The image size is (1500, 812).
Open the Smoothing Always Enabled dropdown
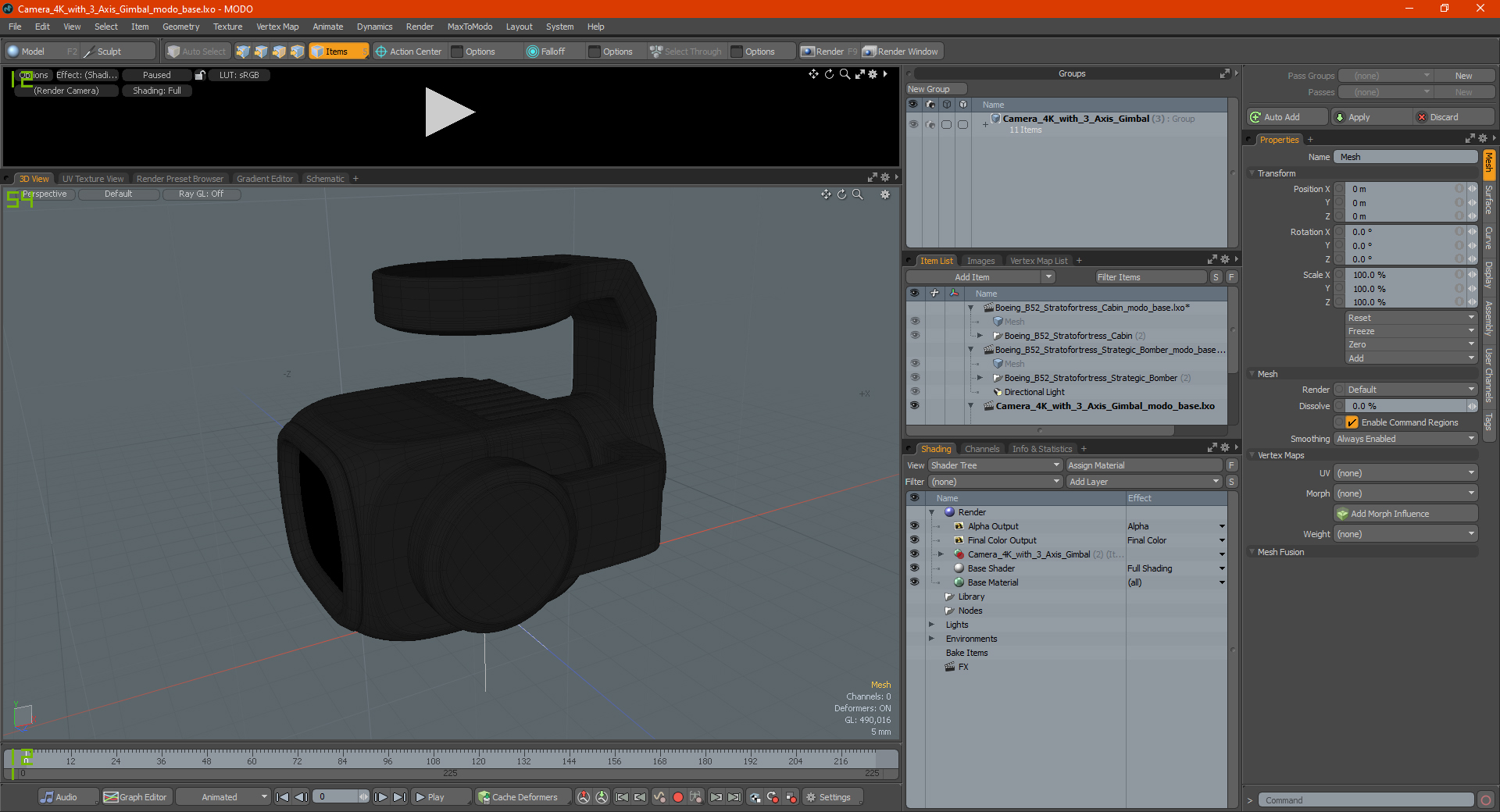click(1405, 439)
